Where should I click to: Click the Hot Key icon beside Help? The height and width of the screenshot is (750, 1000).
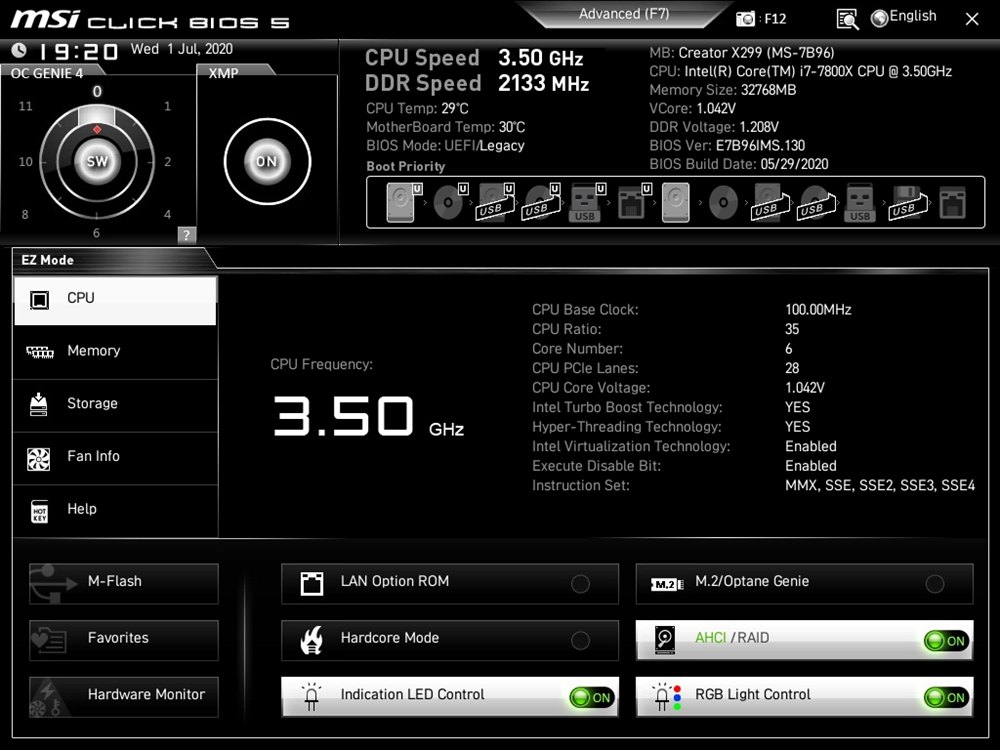point(40,511)
